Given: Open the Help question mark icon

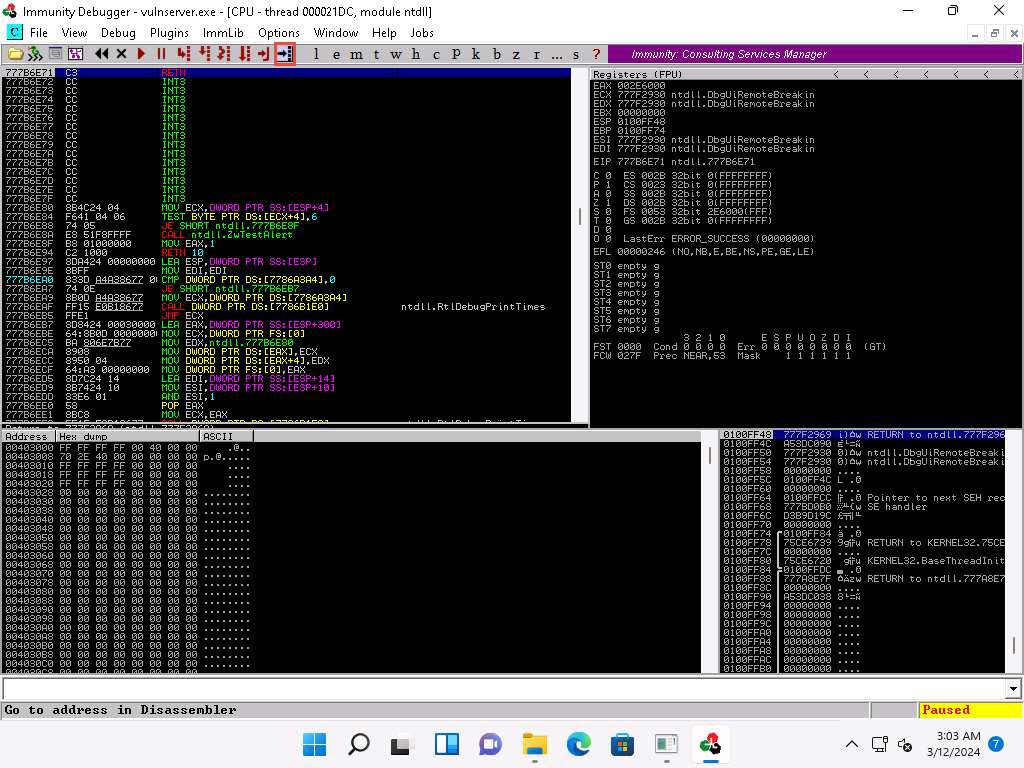Looking at the screenshot, I should click(596, 54).
